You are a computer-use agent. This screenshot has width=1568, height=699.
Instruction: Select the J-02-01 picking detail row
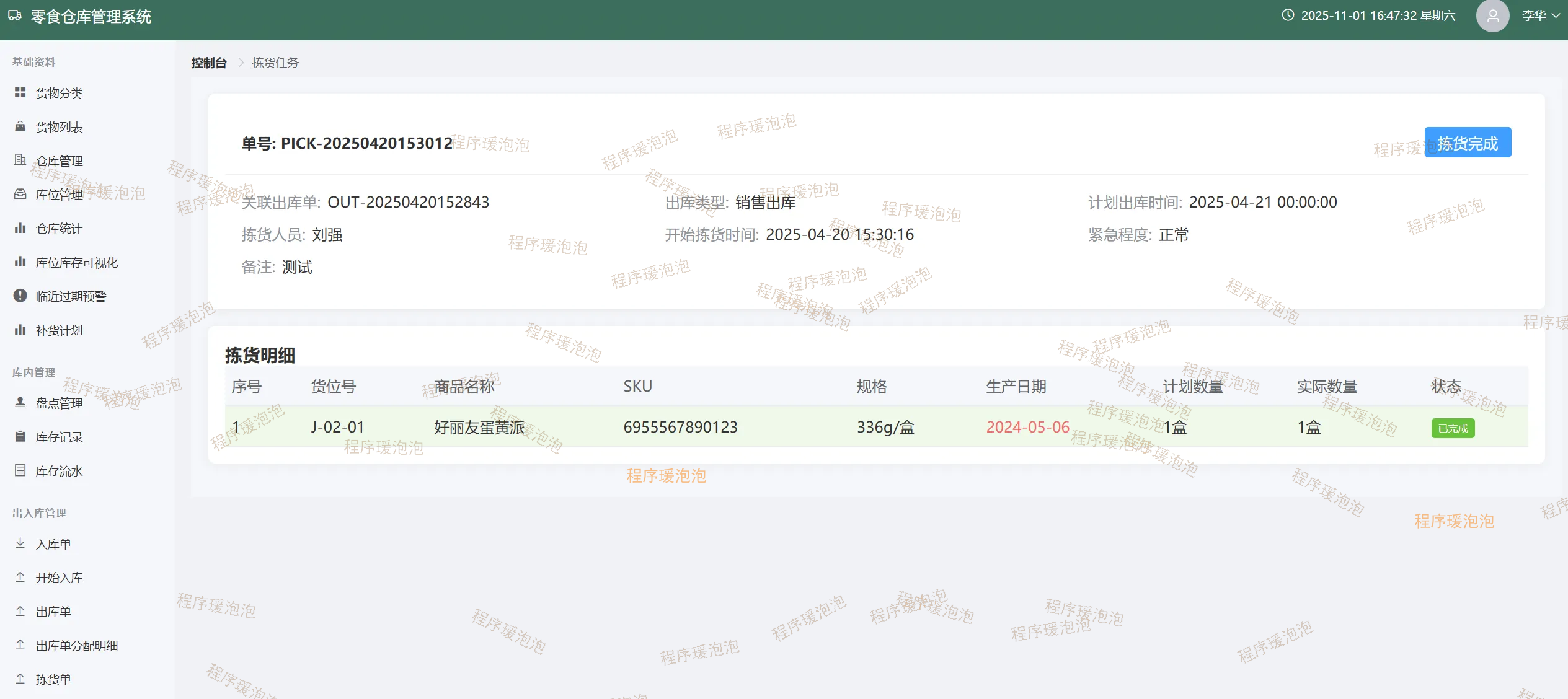coord(337,427)
